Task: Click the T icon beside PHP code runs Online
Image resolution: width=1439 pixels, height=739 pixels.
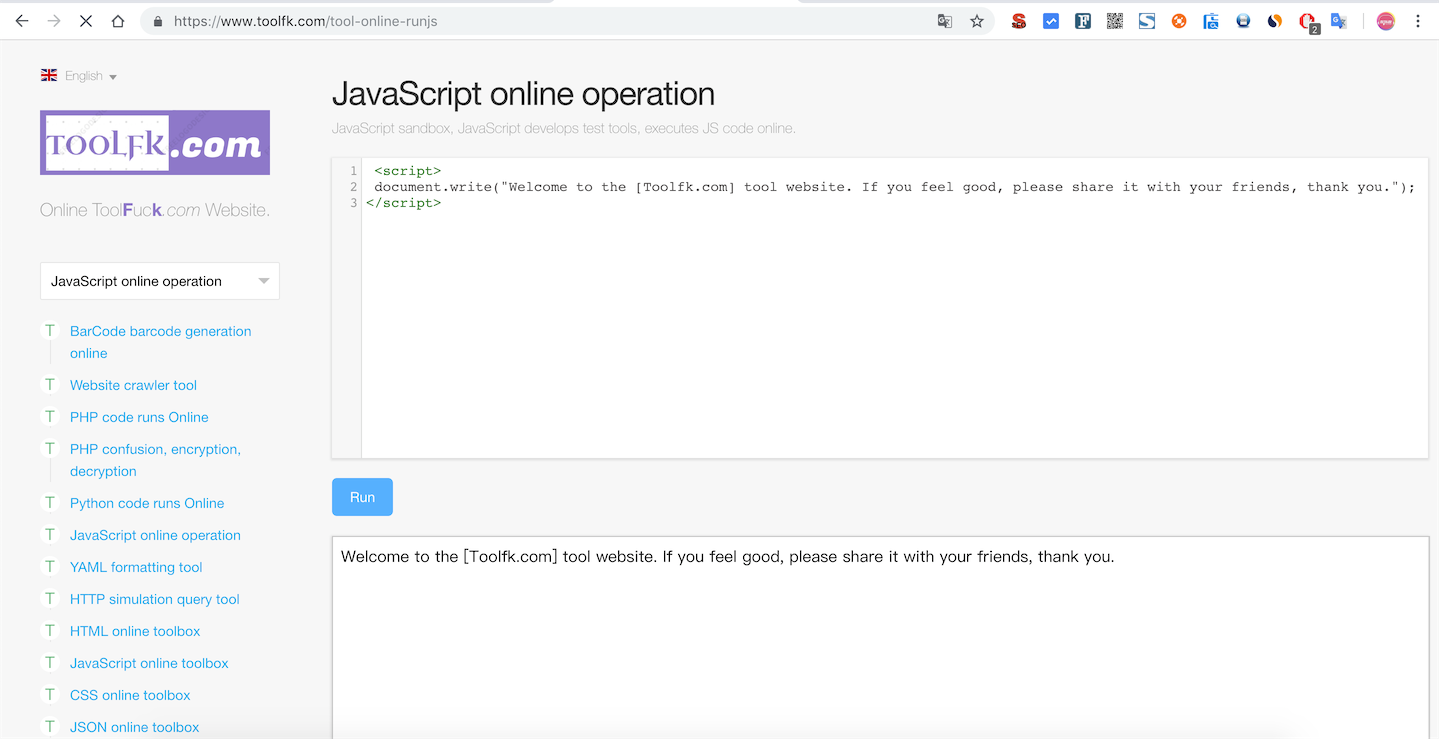Action: point(50,416)
